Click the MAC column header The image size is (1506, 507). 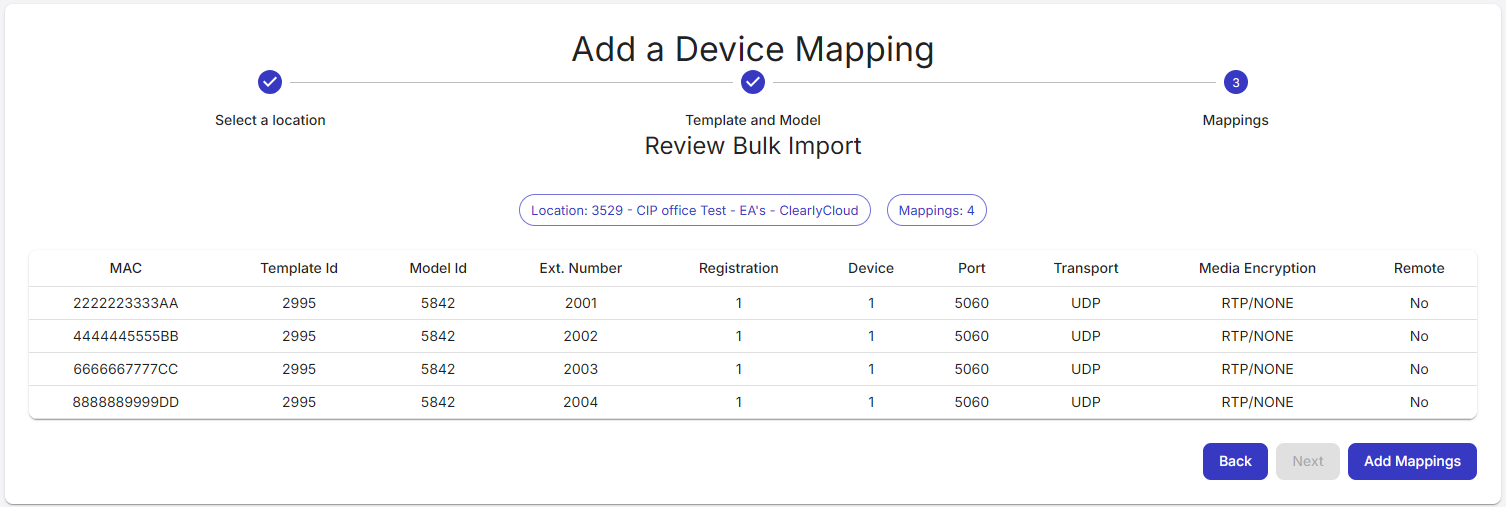[126, 268]
